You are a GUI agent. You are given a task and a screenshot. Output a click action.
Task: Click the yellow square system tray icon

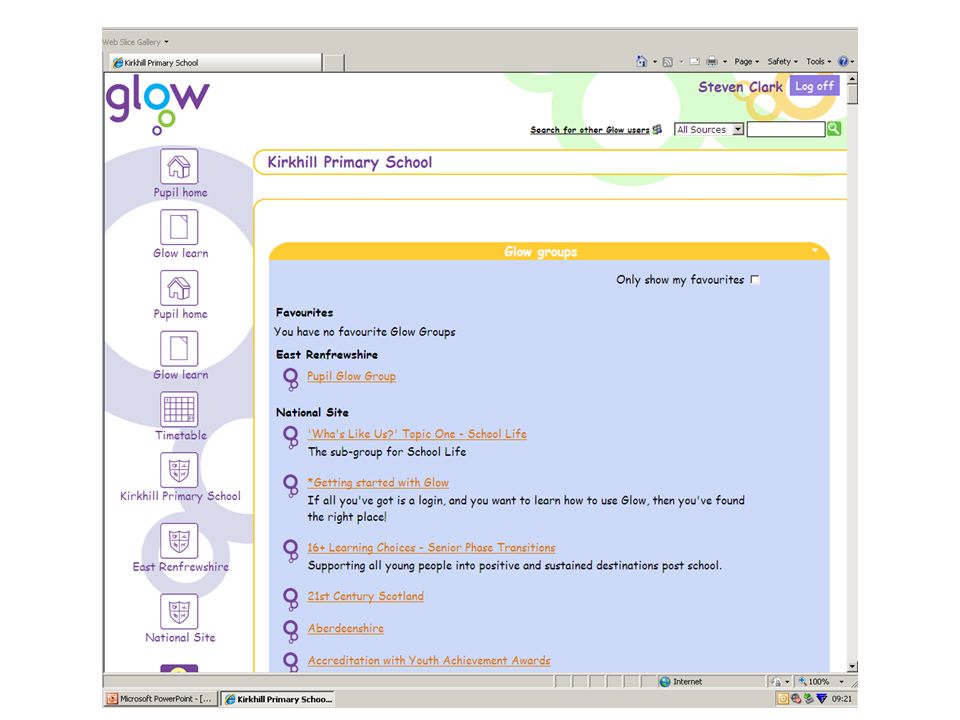(x=783, y=699)
